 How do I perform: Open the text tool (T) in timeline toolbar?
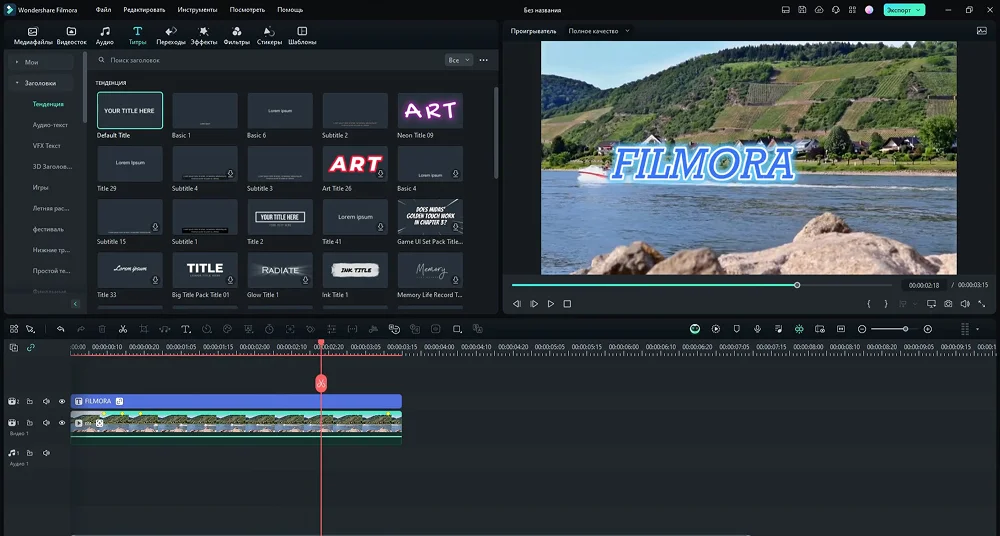pyautogui.click(x=186, y=329)
